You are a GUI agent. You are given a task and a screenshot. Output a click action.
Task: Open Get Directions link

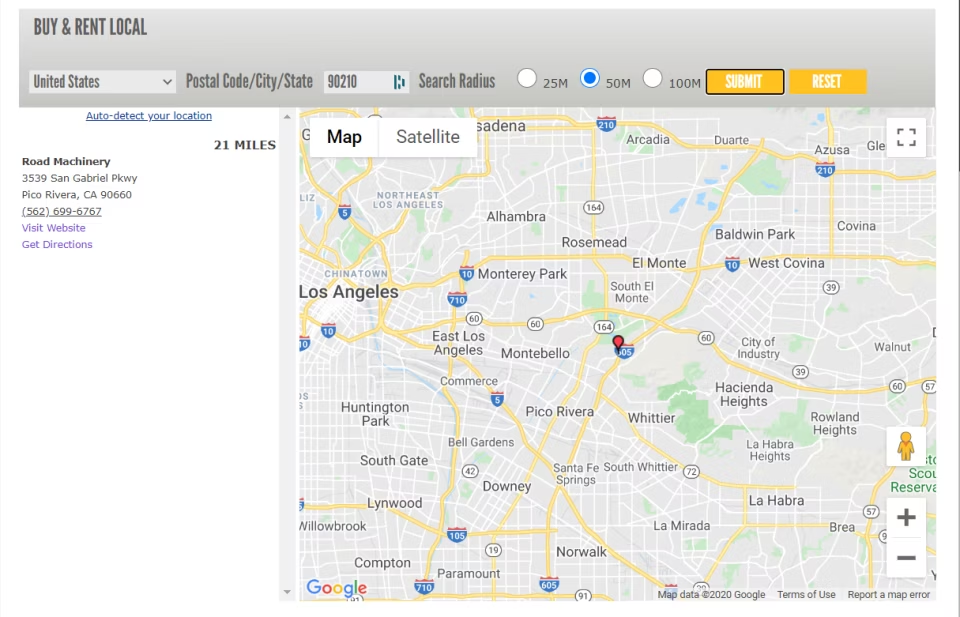tap(57, 244)
